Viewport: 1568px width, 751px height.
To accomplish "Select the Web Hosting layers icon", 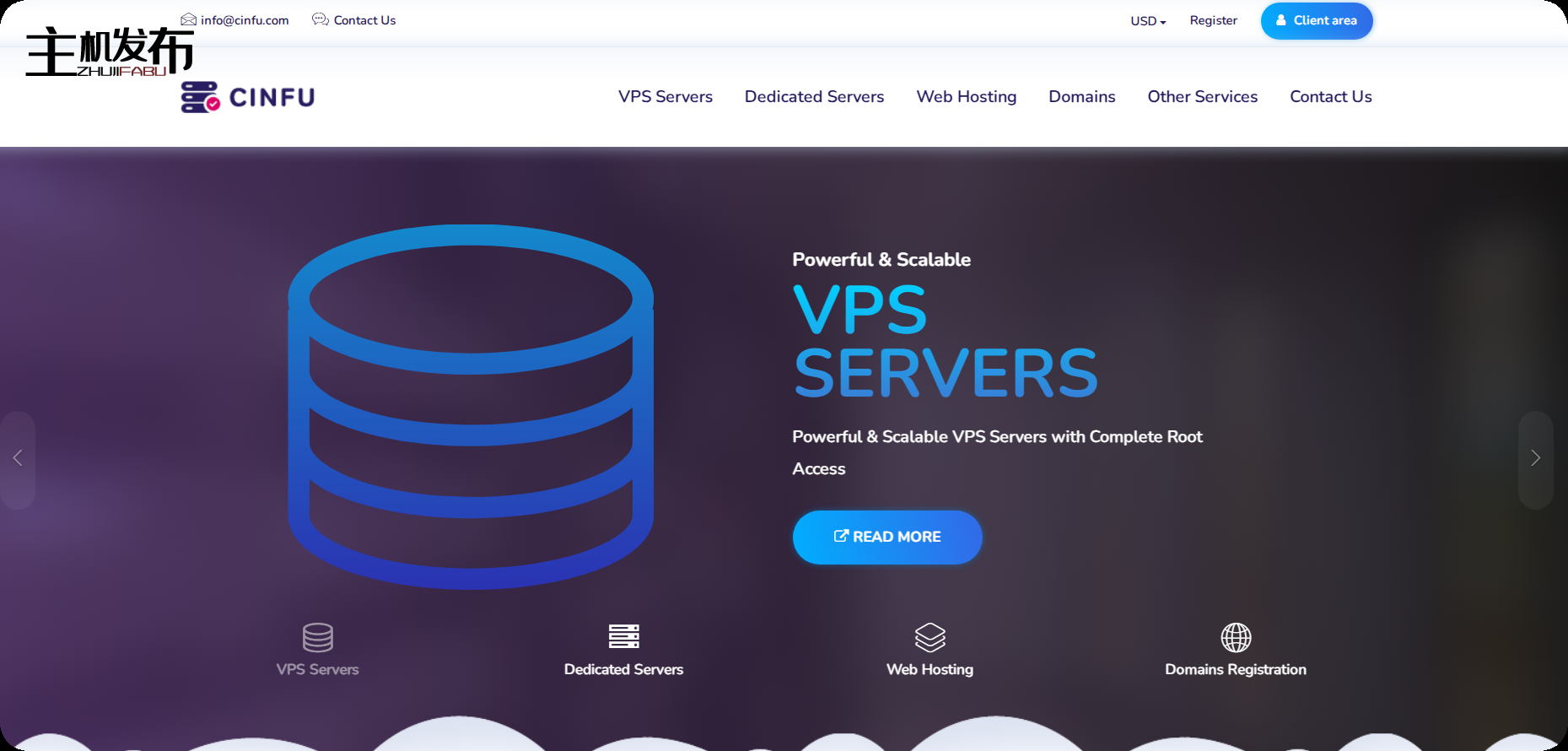I will 929,637.
